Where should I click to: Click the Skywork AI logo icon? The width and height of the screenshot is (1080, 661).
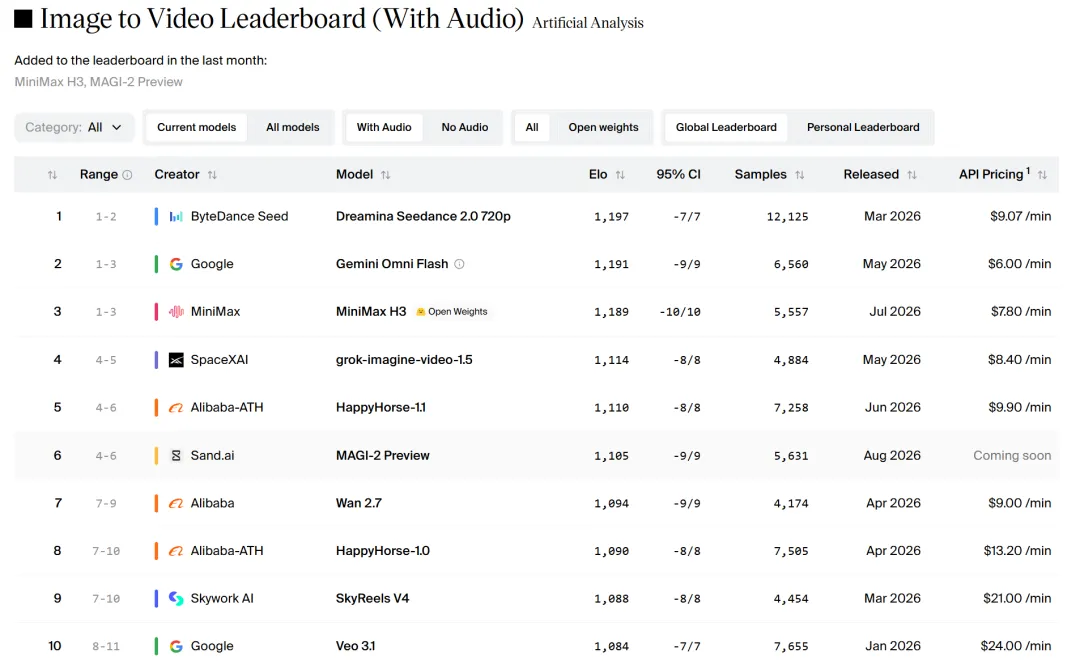176,598
